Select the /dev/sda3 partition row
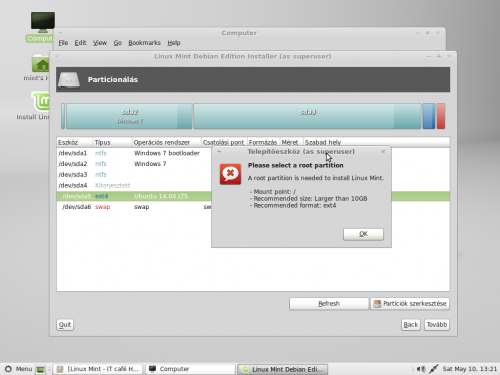500x375 pixels. [x=134, y=175]
